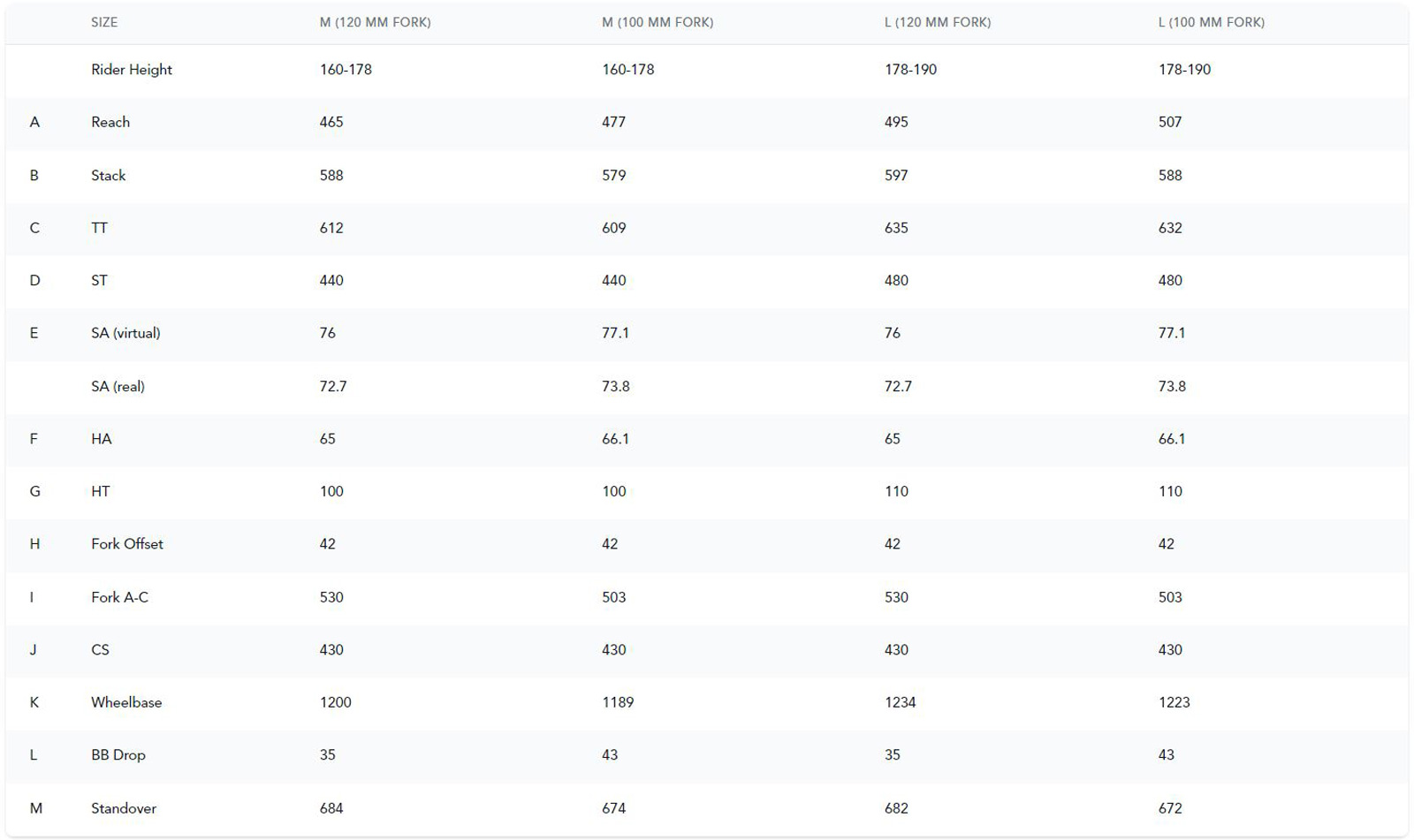Click the 674 standover value
Image resolution: width=1414 pixels, height=840 pixels.
(613, 808)
